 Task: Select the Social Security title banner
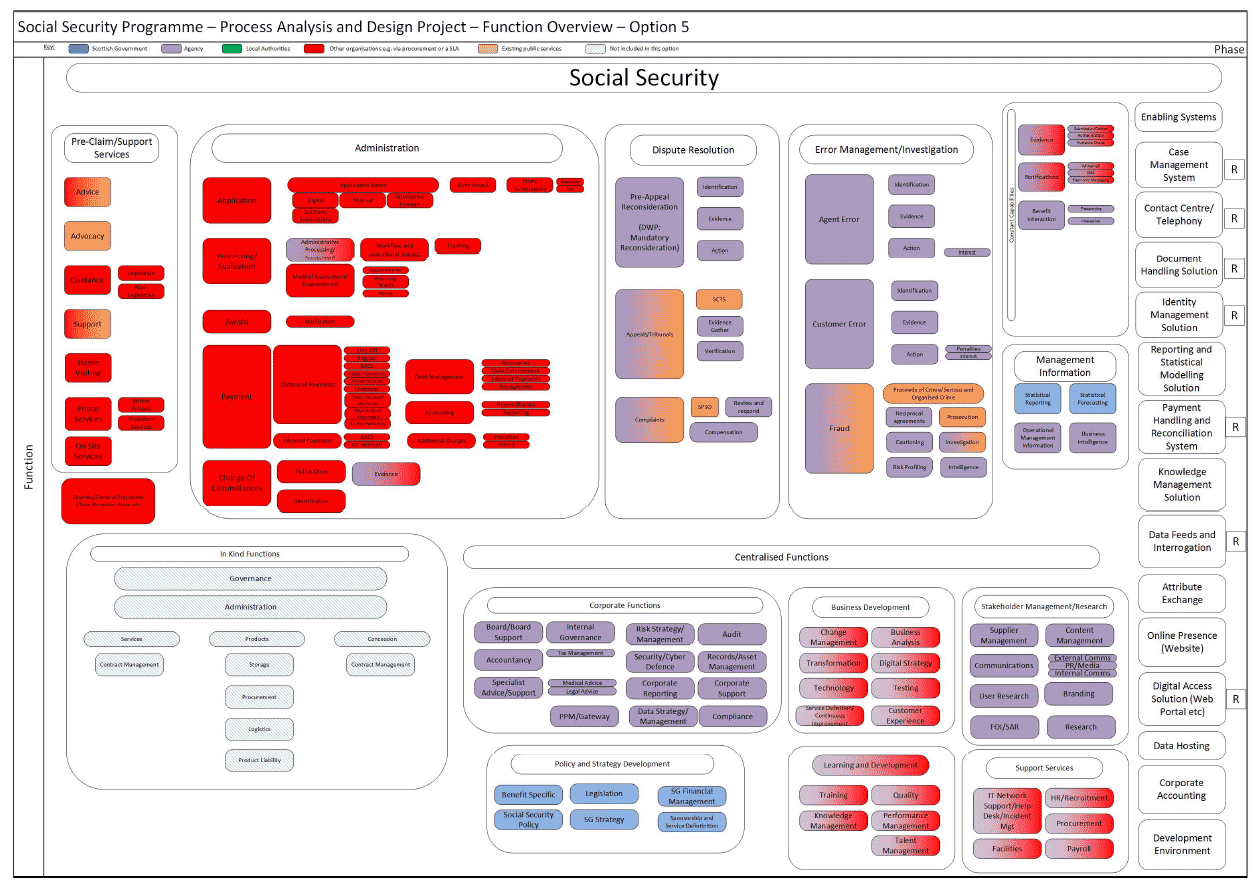(x=643, y=78)
